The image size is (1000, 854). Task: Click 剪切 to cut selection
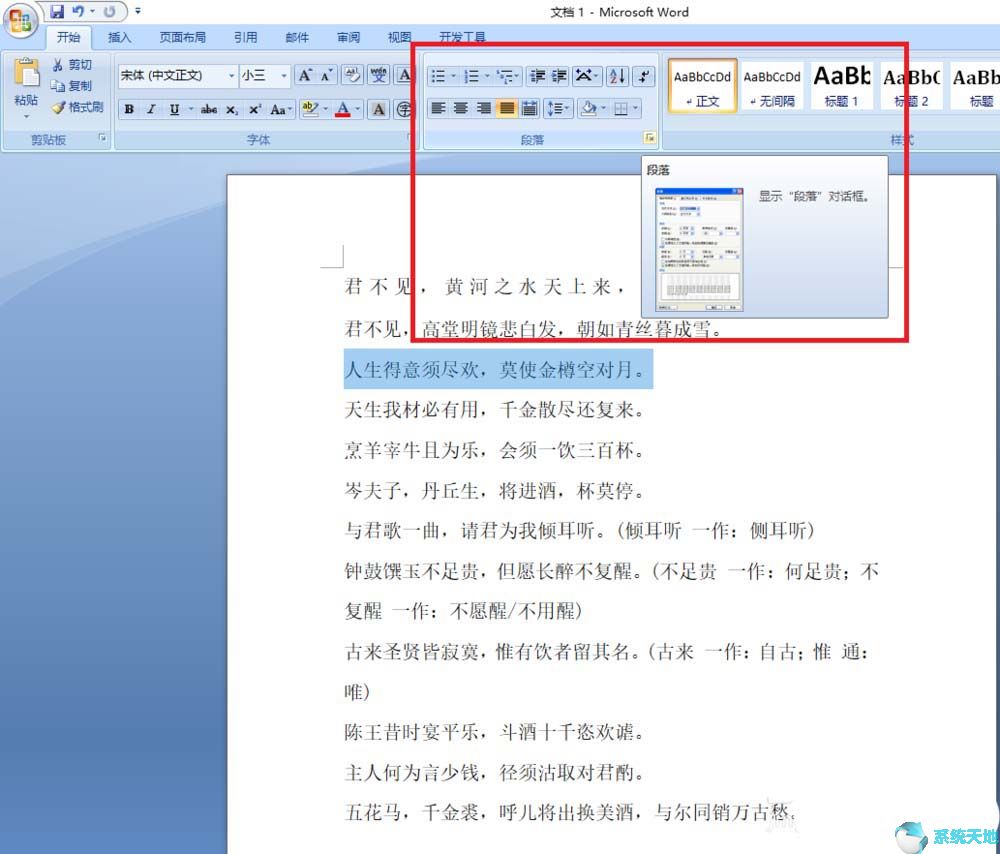pos(71,64)
